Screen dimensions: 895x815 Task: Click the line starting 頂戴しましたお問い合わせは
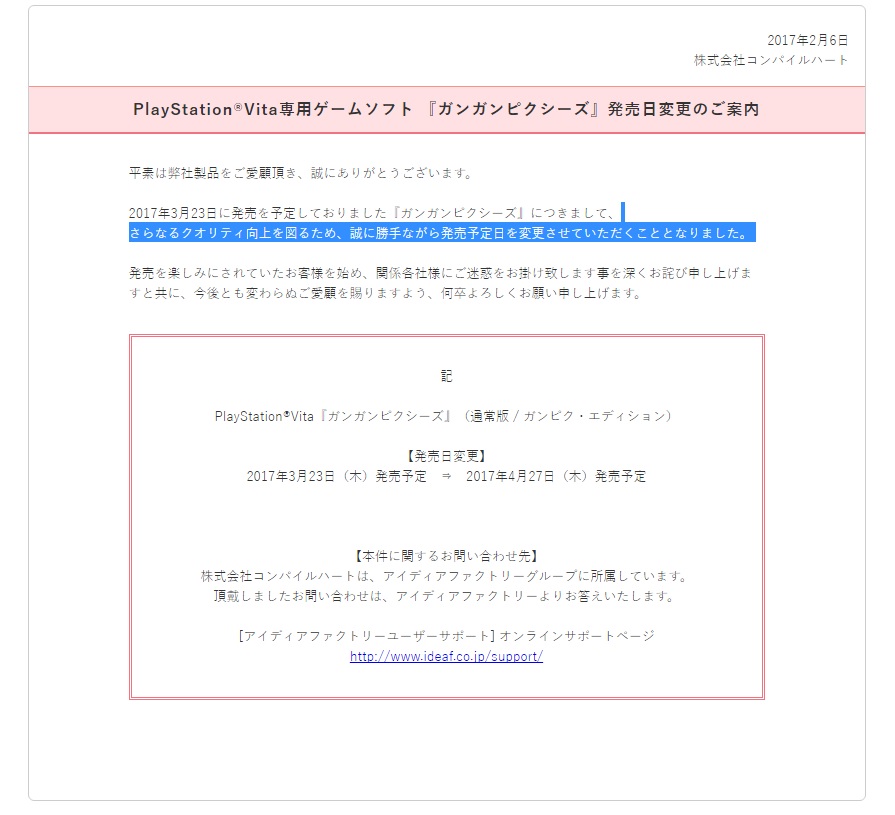(x=445, y=596)
